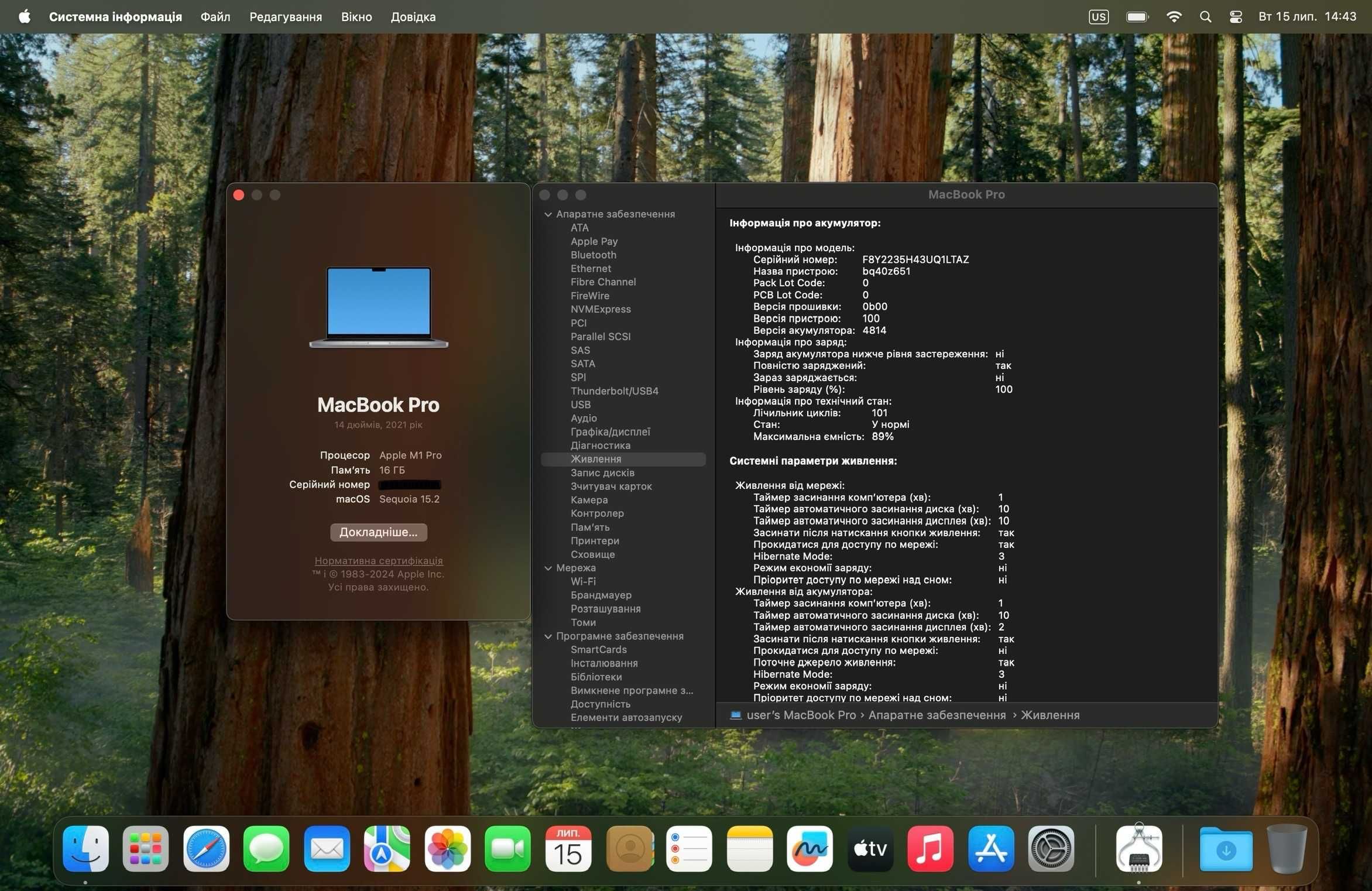Screen dimensions: 1372x891
Task: Click Sequoia 15.2 macOS version text
Action: (x=409, y=499)
